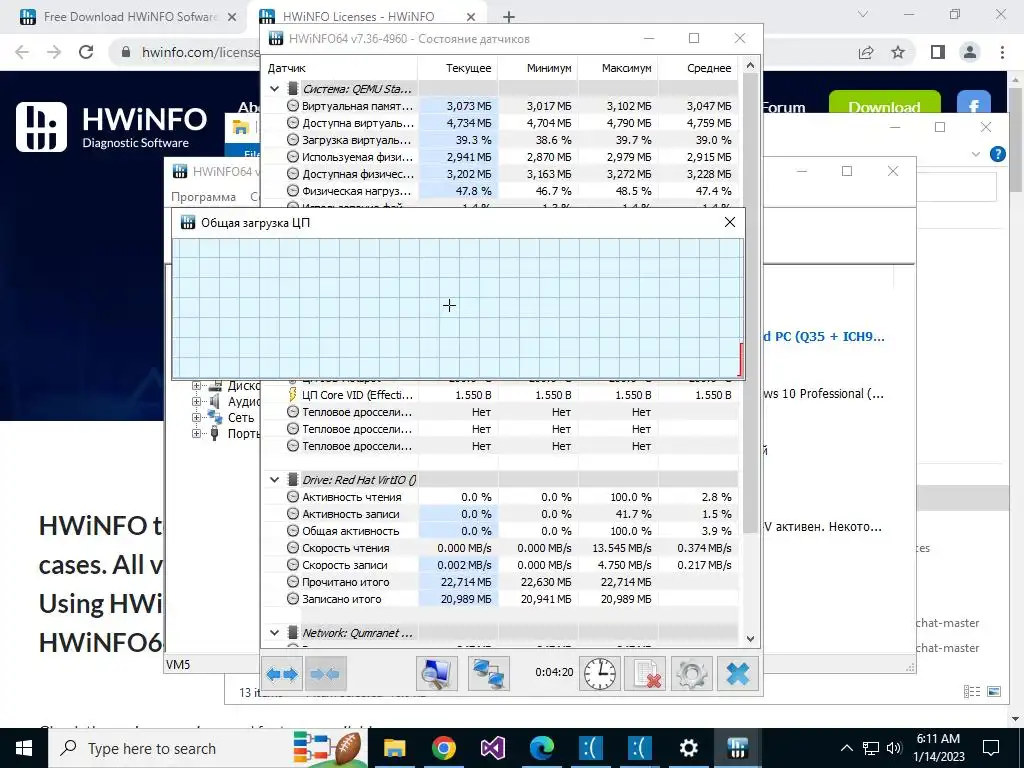Select the Записано итого sensor row
Viewport: 1024px width, 768px height.
coord(500,599)
